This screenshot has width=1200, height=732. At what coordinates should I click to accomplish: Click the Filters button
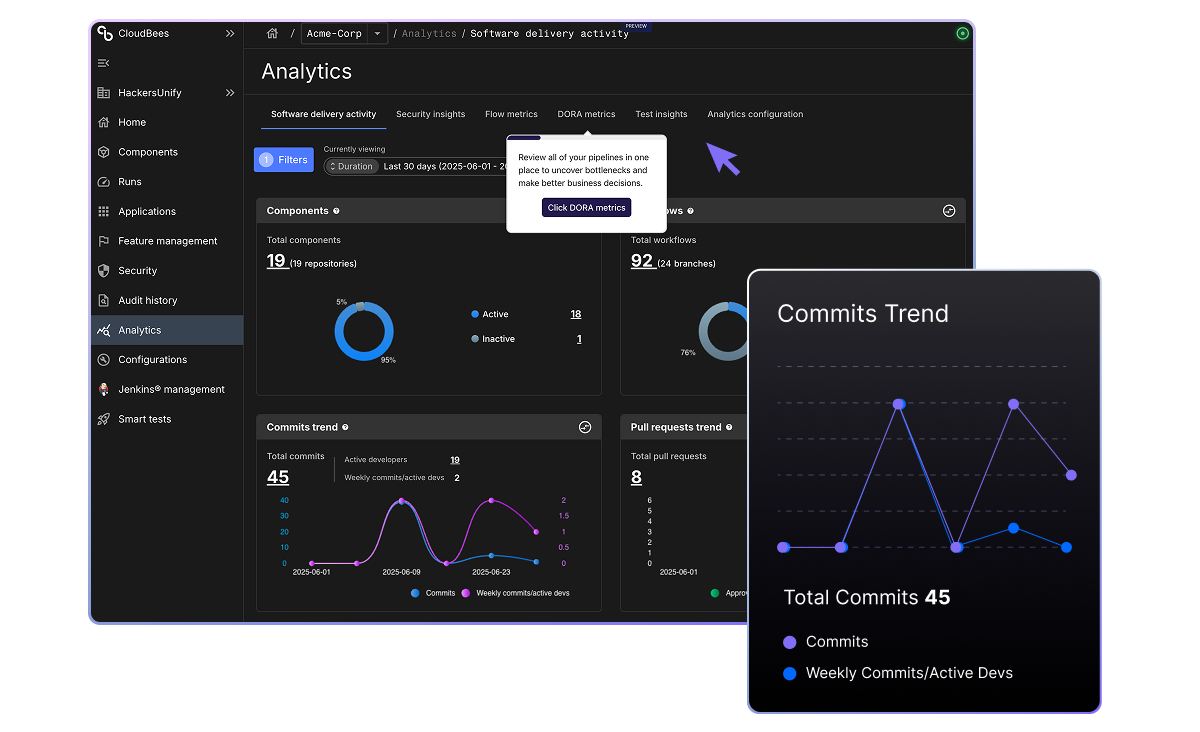coord(284,160)
